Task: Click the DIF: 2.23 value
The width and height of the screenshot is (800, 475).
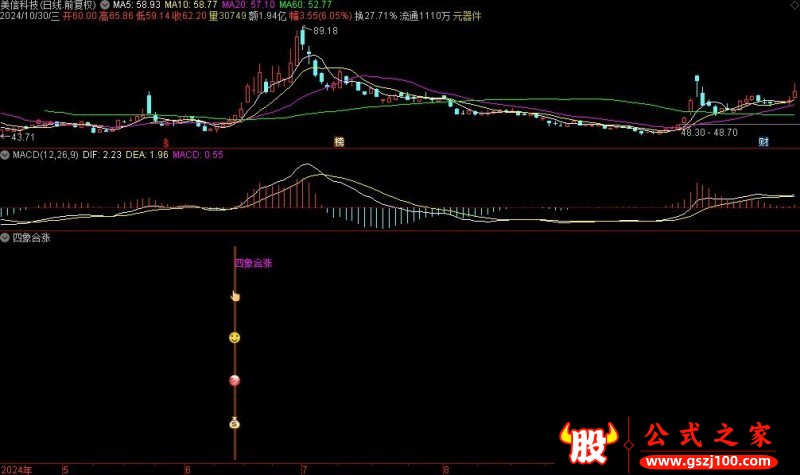Action: point(102,155)
